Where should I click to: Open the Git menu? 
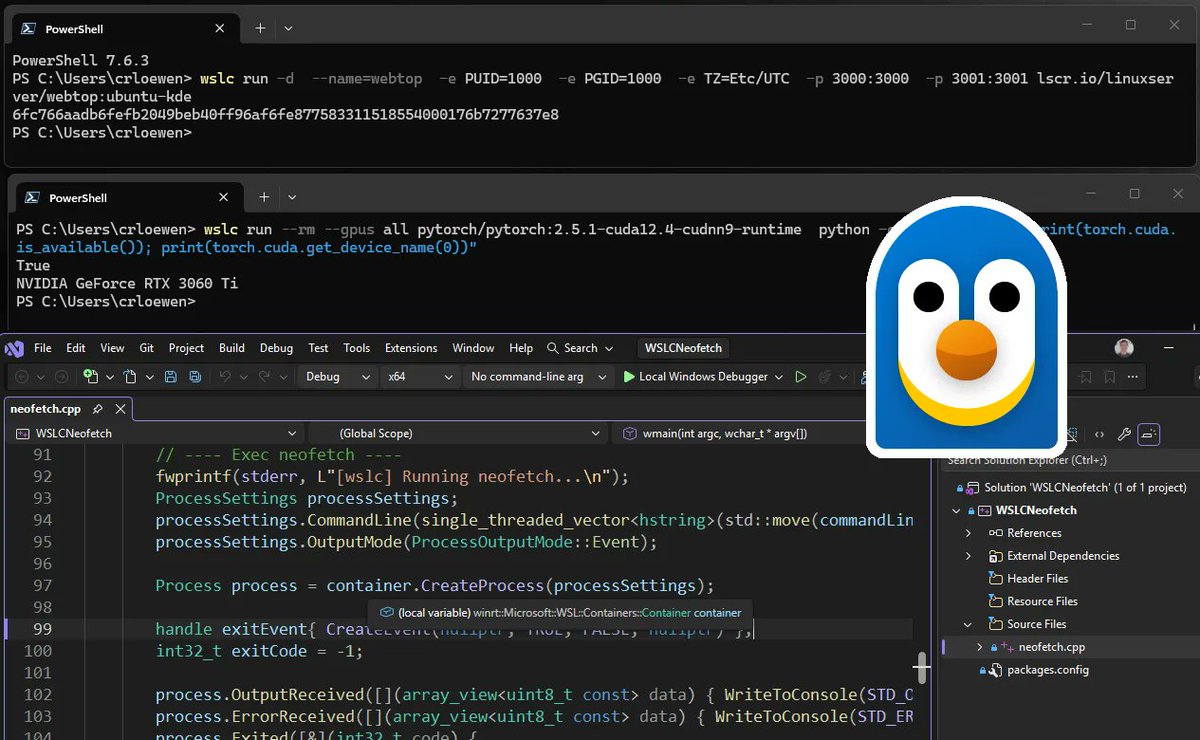tap(147, 348)
